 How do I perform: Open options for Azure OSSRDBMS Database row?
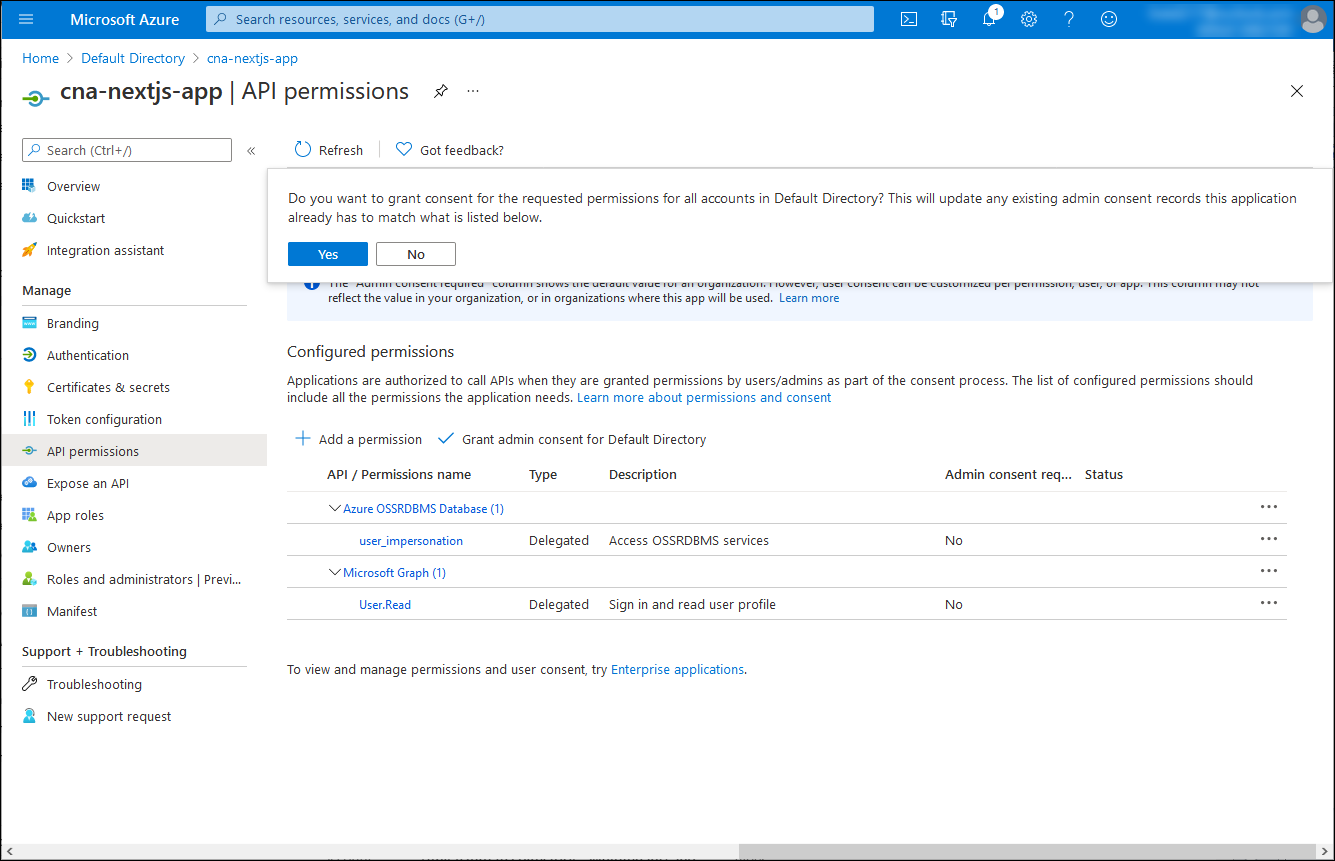click(1269, 507)
